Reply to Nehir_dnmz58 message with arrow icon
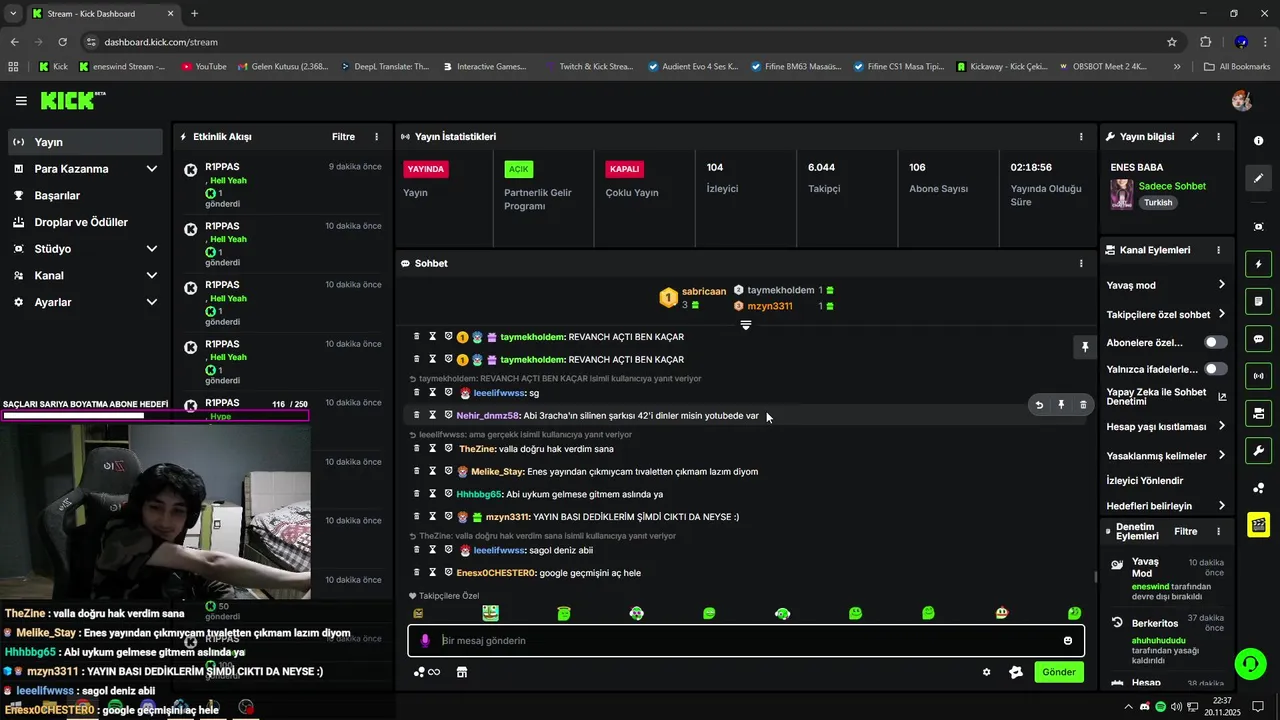 1039,405
